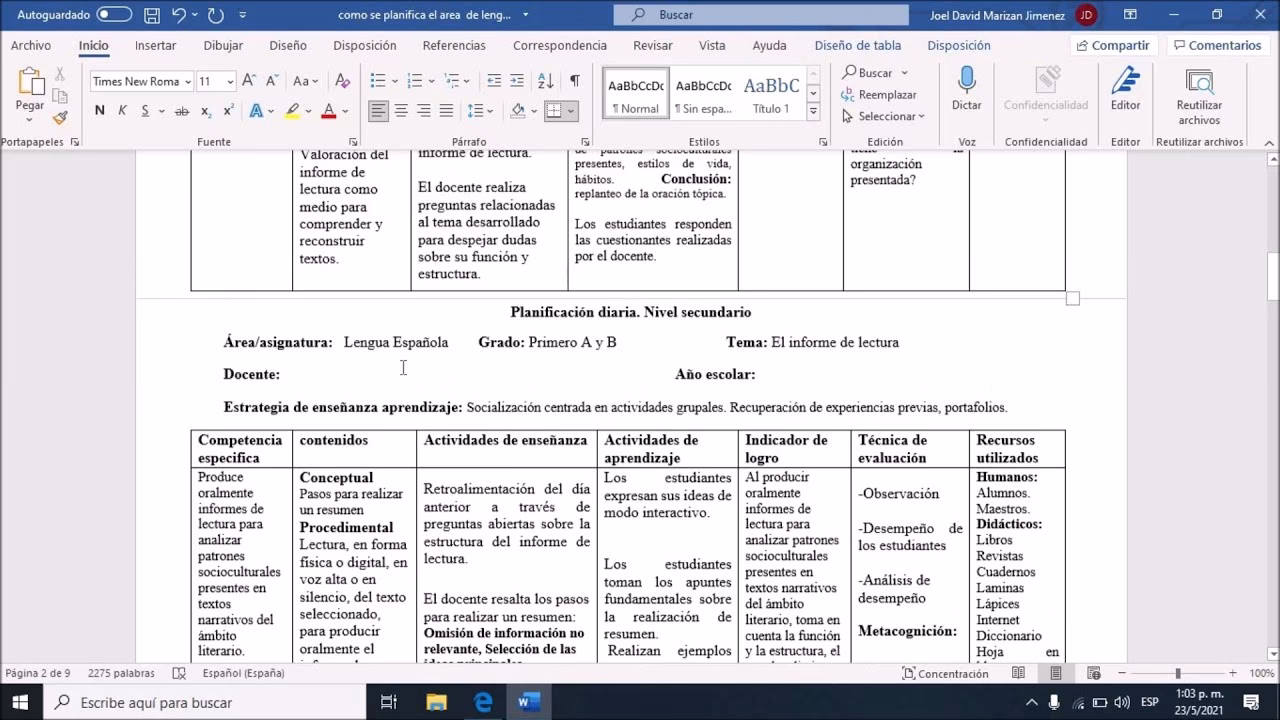Expand the font size dropdown
Image resolution: width=1280 pixels, height=720 pixels.
point(231,80)
